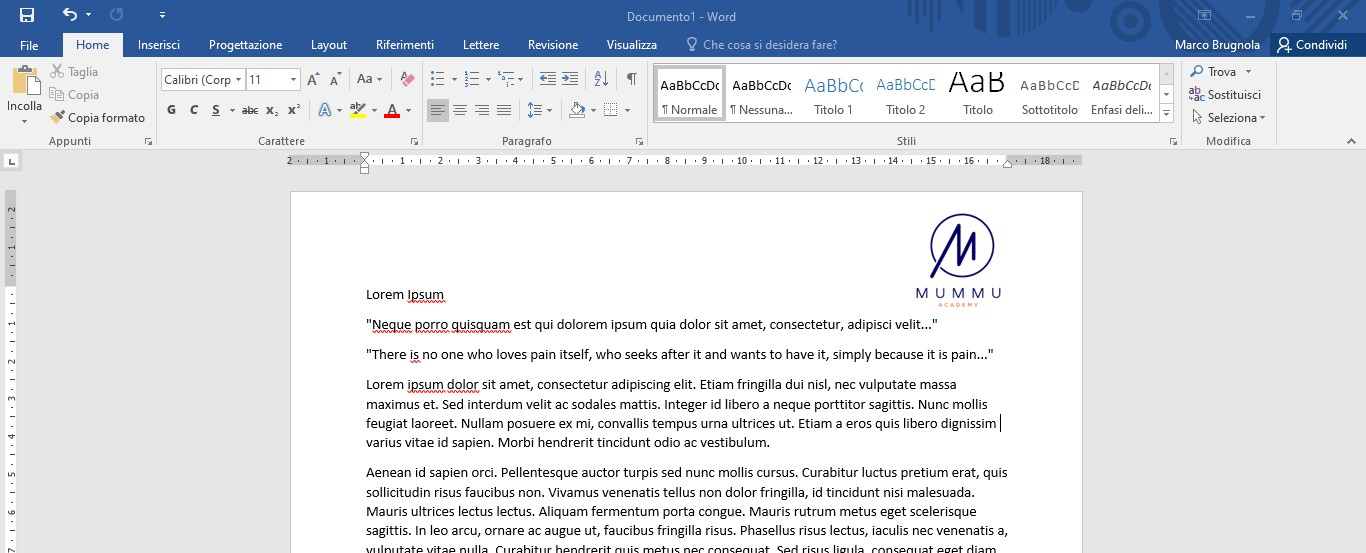Justify the text

pyautogui.click(x=504, y=110)
